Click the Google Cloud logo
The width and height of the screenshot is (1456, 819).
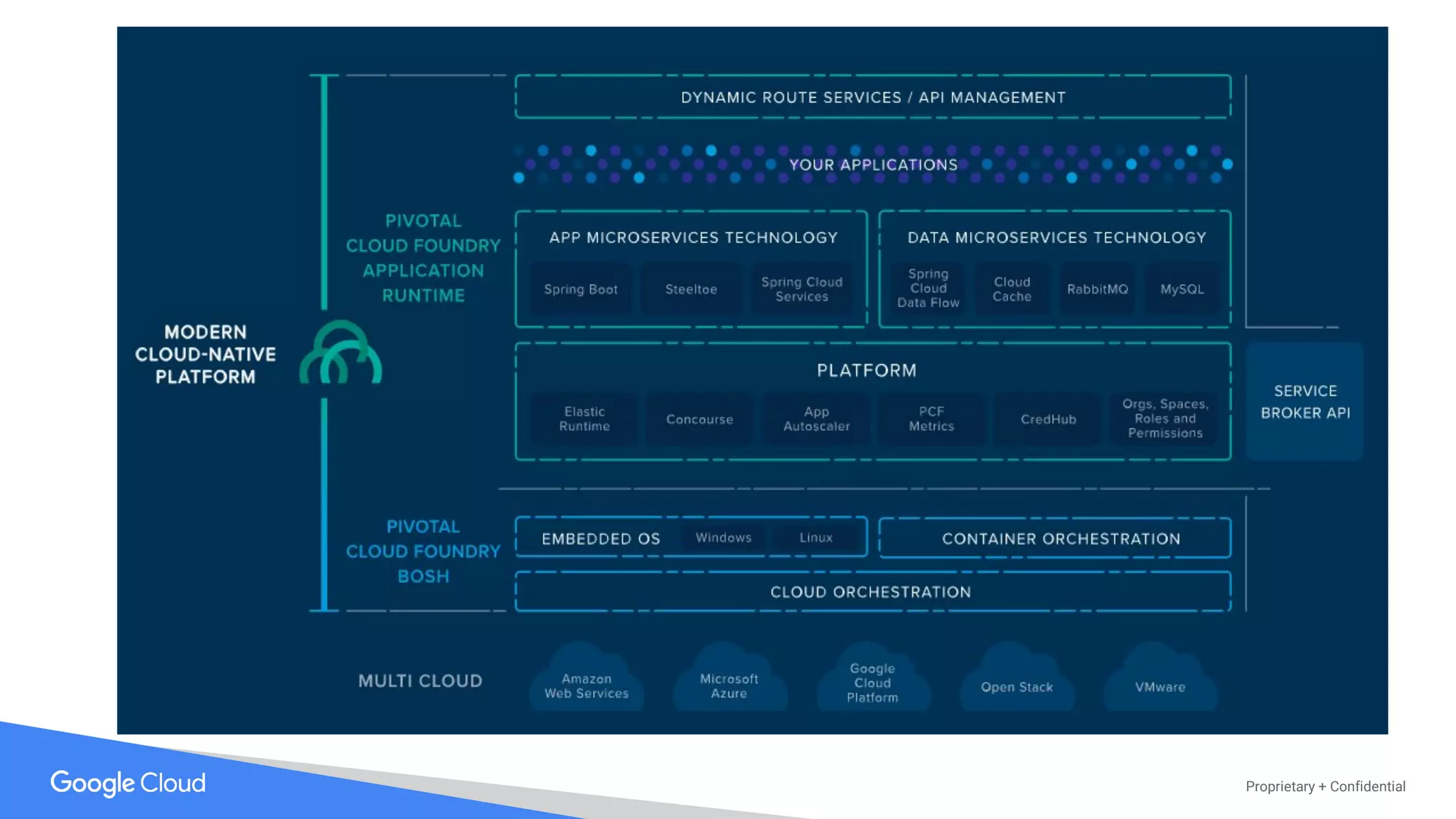point(128,783)
